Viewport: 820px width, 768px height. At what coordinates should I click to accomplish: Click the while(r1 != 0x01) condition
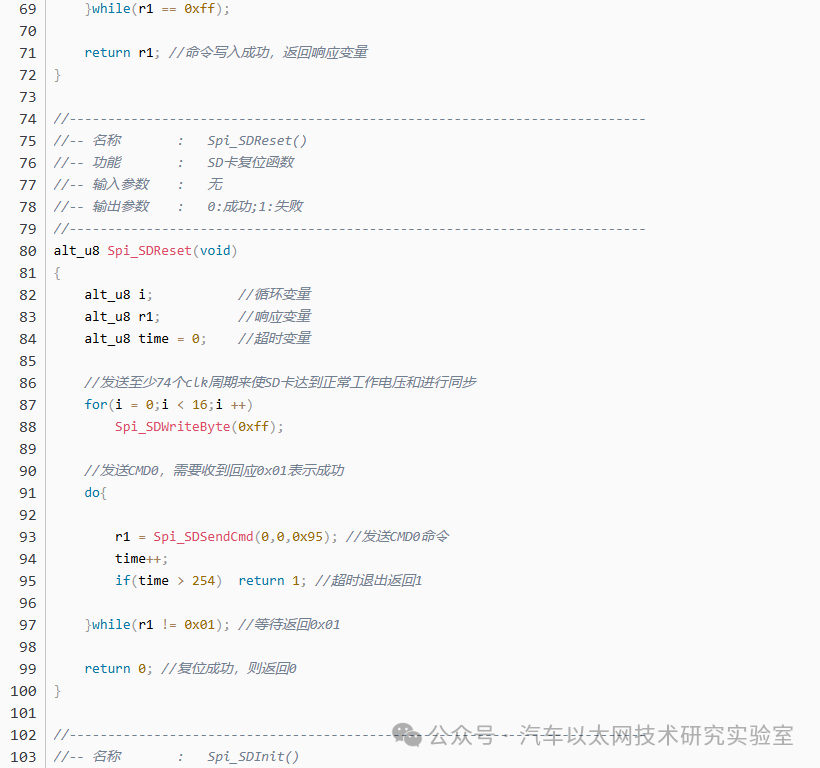coord(157,625)
